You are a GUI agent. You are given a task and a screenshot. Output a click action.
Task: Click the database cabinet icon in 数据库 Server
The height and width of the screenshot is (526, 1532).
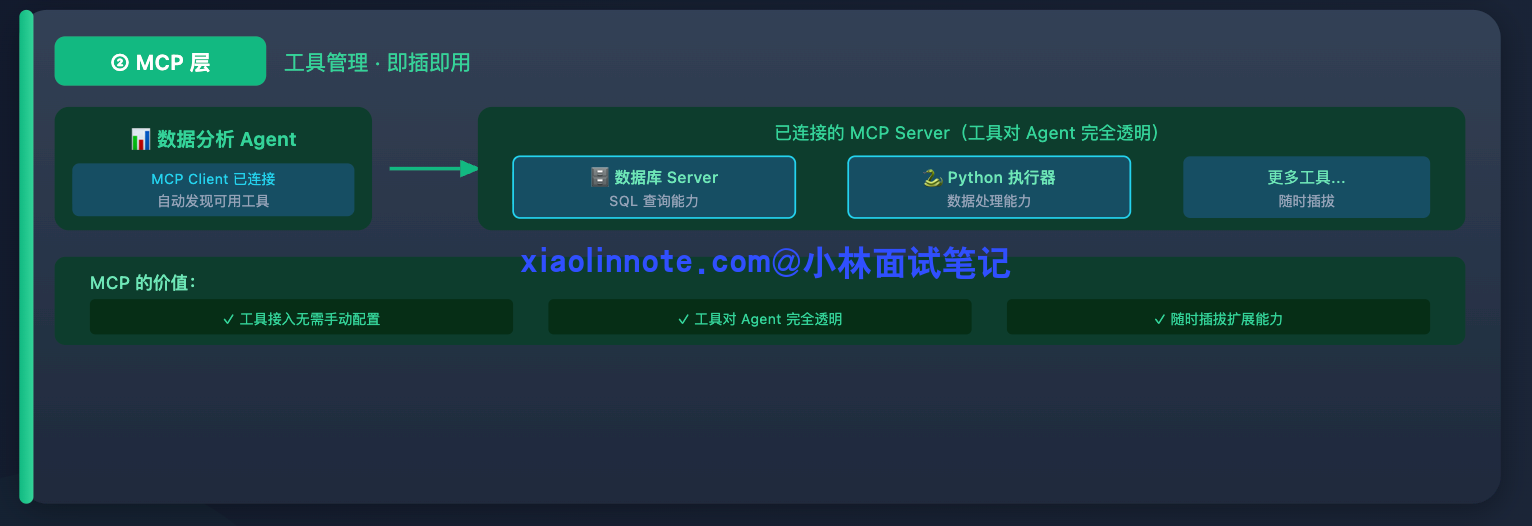tap(599, 177)
